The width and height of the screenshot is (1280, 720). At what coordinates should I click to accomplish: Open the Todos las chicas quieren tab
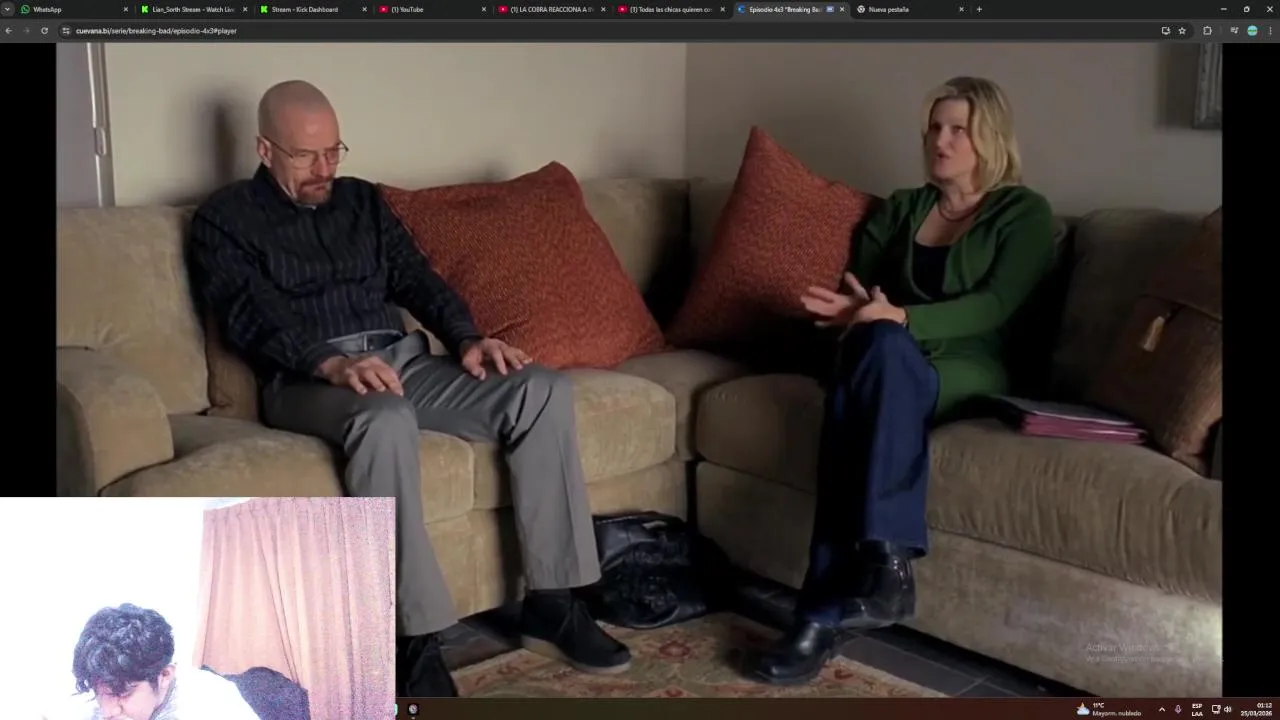coord(671,9)
